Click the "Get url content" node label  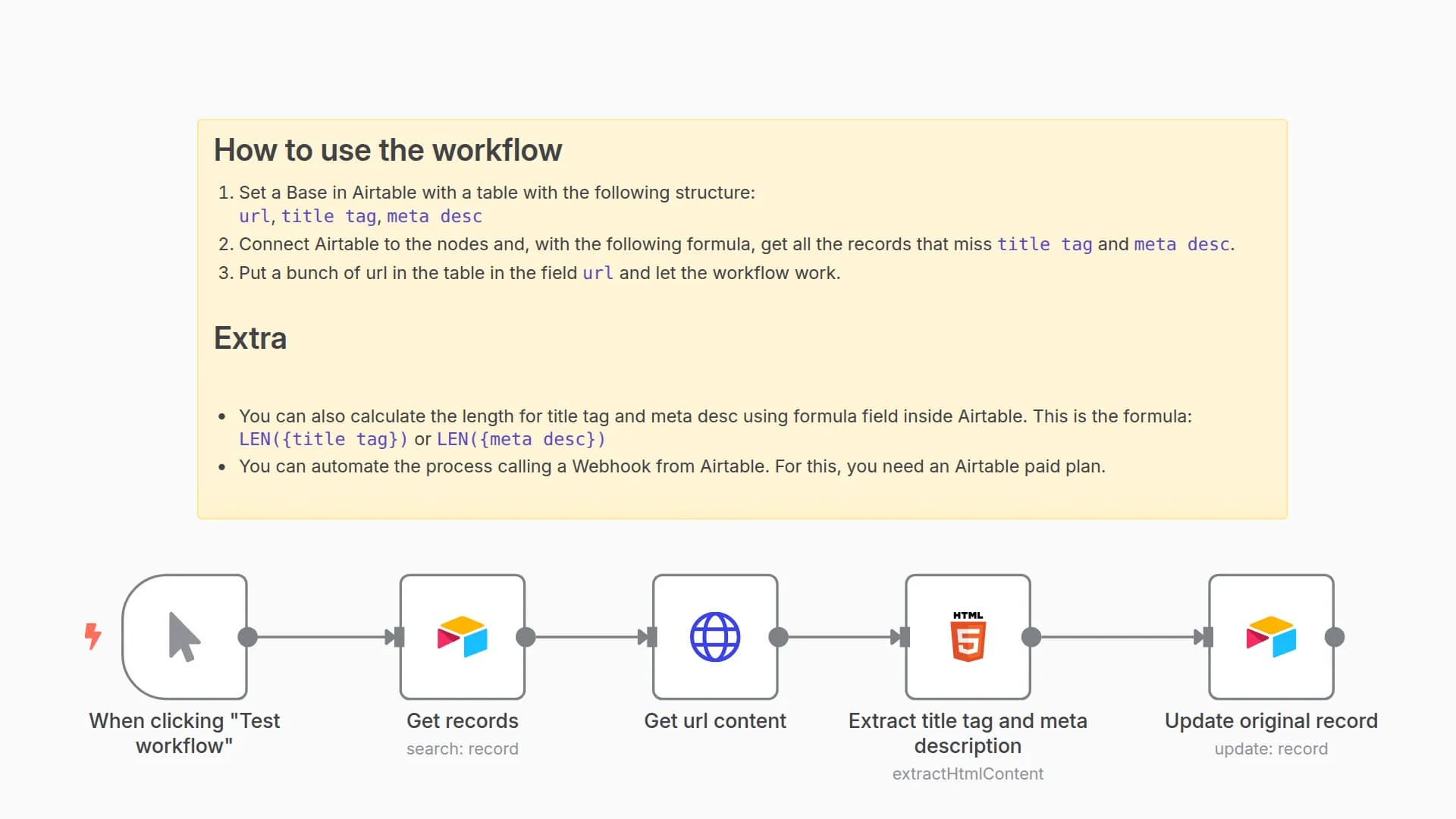(715, 720)
